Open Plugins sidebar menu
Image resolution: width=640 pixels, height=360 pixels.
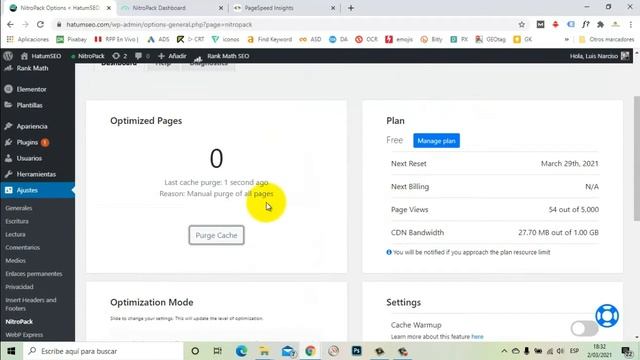27,142
